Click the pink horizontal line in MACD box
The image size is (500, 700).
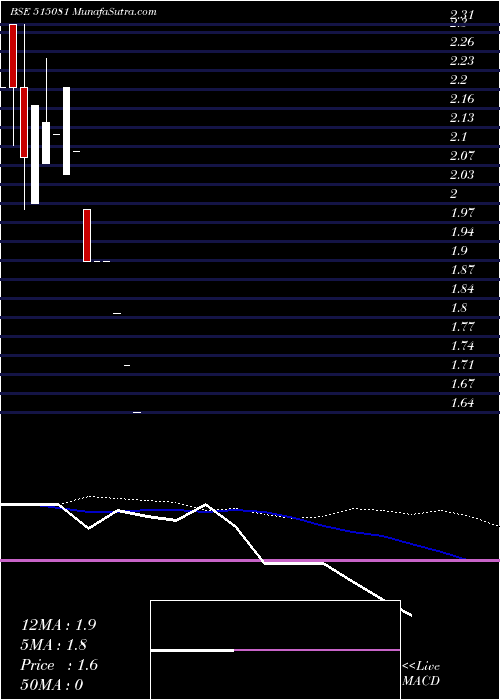[x=317, y=650]
